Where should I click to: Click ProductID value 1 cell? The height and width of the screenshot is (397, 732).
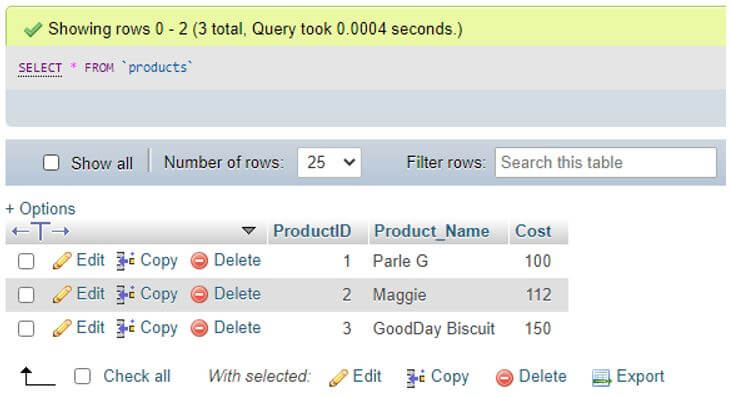point(346,261)
